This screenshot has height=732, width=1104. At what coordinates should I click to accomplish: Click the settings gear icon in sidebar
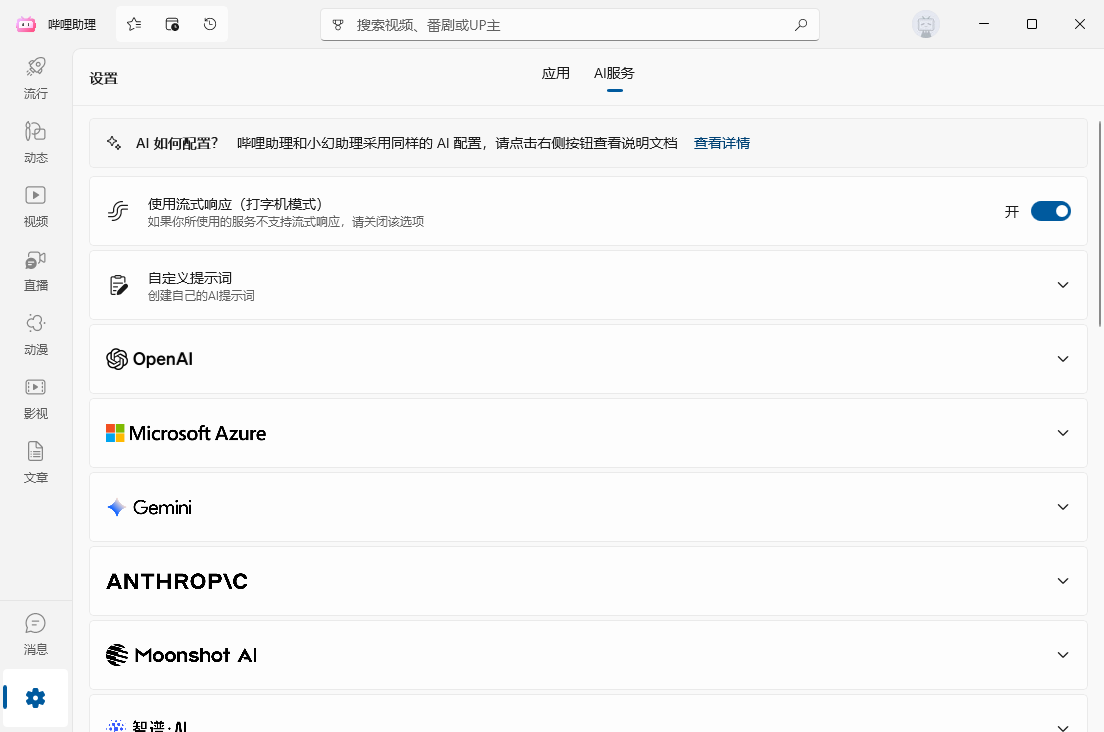click(35, 698)
